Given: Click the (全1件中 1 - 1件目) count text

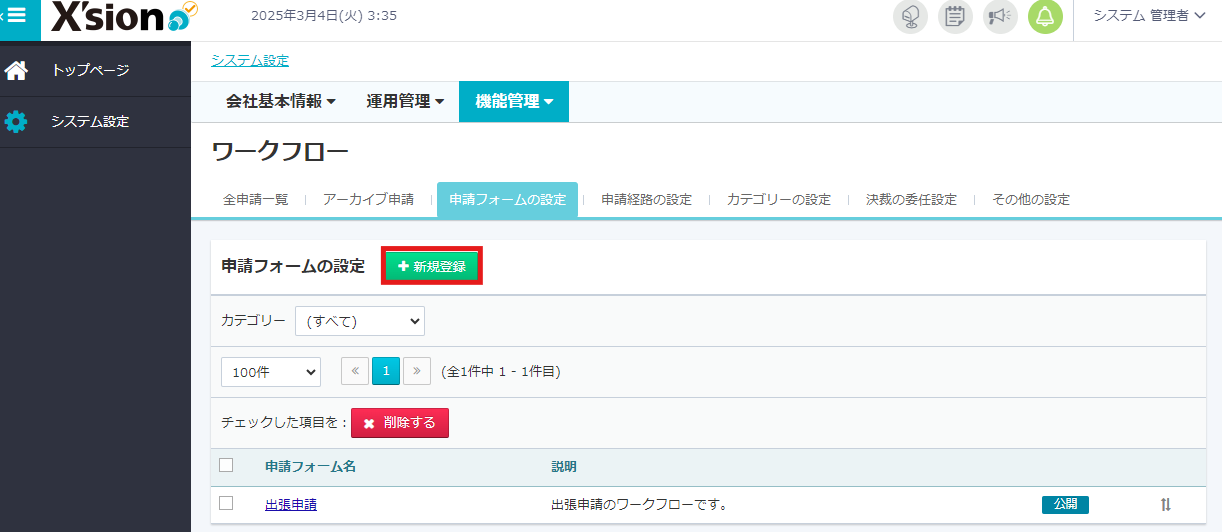Looking at the screenshot, I should pos(501,372).
